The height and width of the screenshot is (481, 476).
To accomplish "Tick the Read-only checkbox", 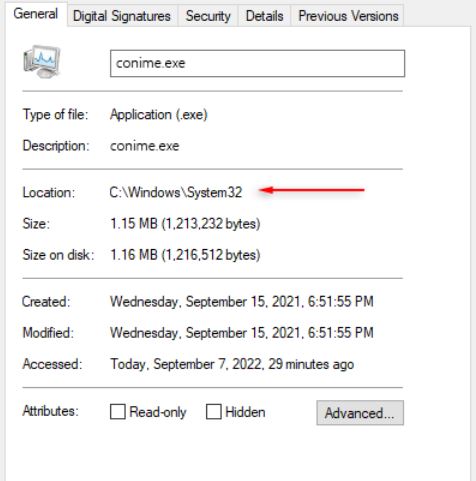I will pyautogui.click(x=118, y=412).
